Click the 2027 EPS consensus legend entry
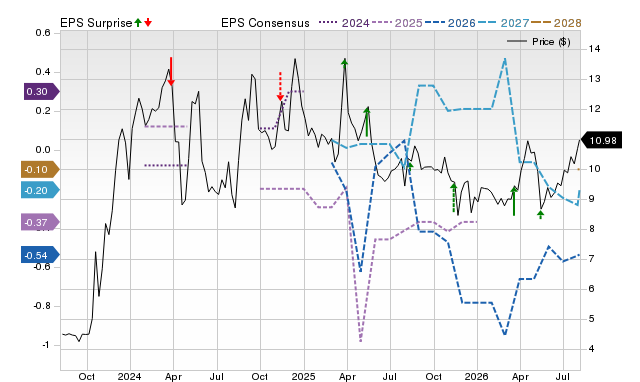 [503, 23]
